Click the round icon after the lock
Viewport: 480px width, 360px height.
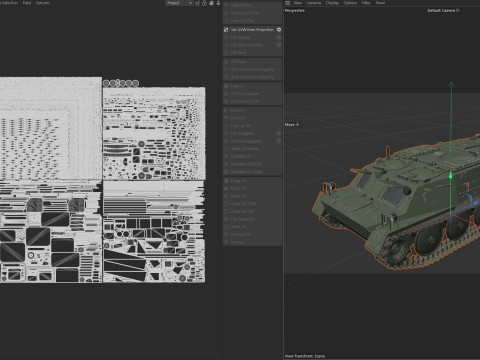pyautogui.click(x=211, y=3)
